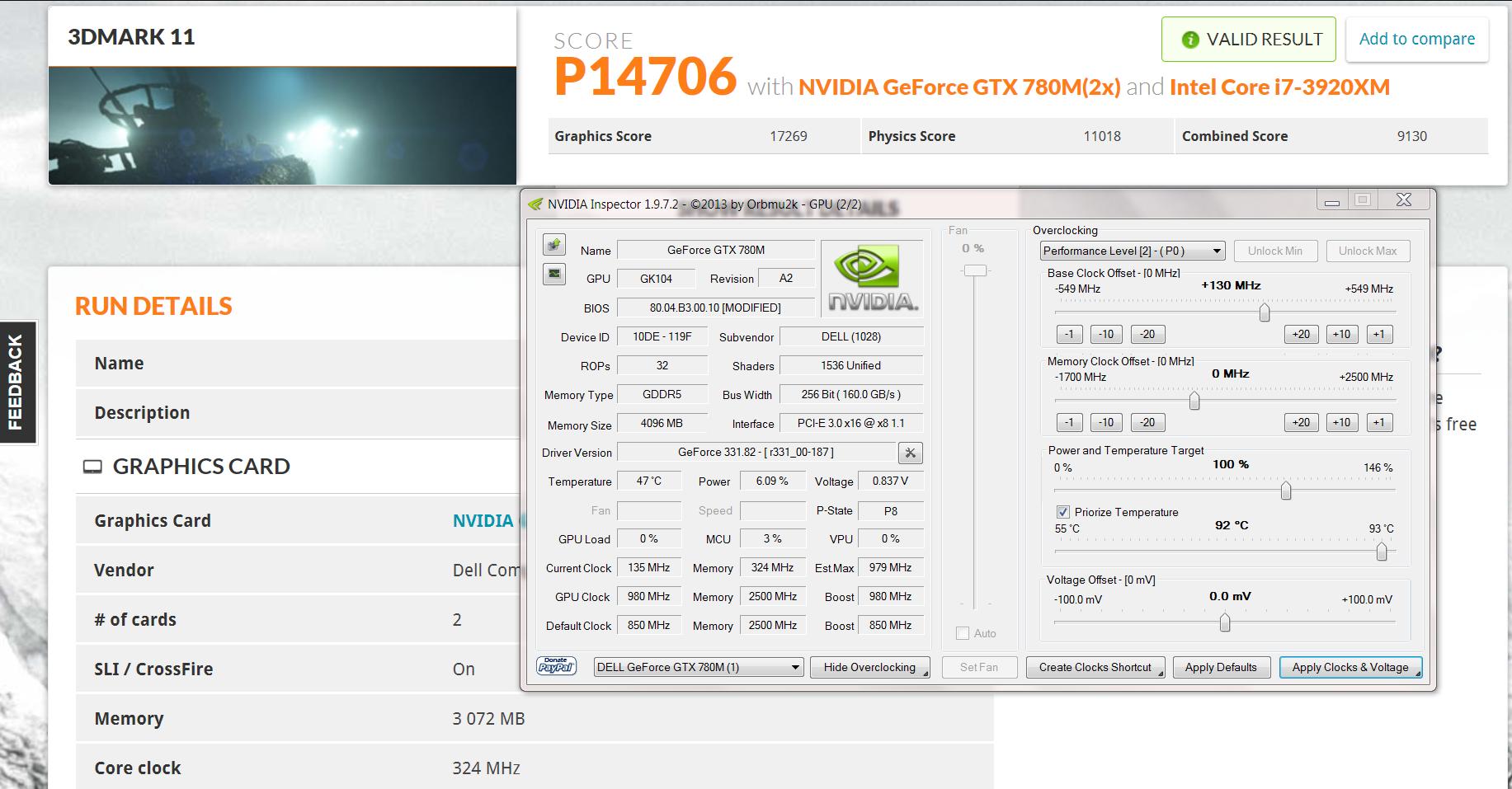1512x789 pixels.
Task: Toggle the Priorize Temperature checkbox
Action: (x=1062, y=512)
